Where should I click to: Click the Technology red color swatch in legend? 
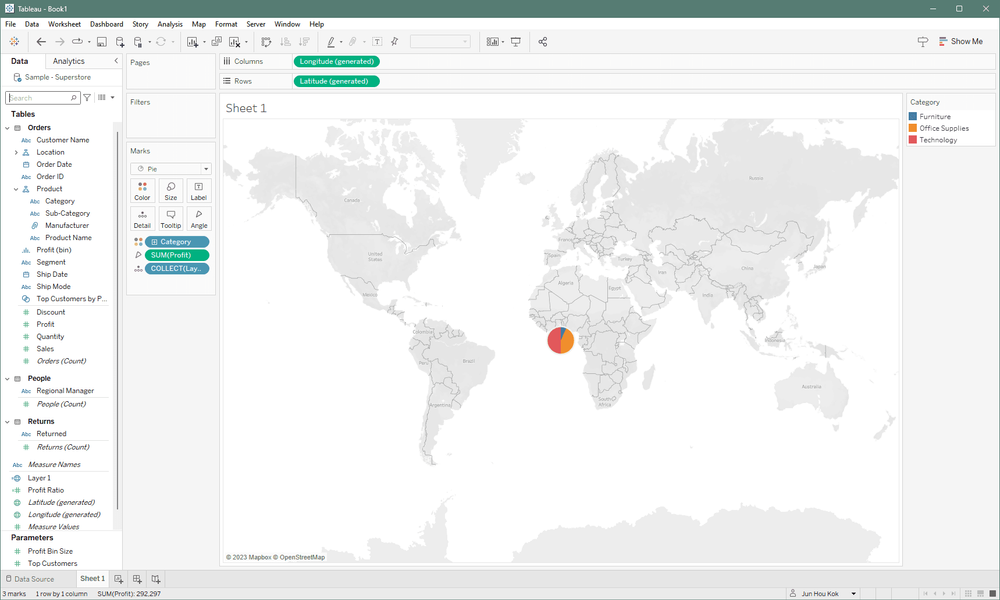(913, 140)
